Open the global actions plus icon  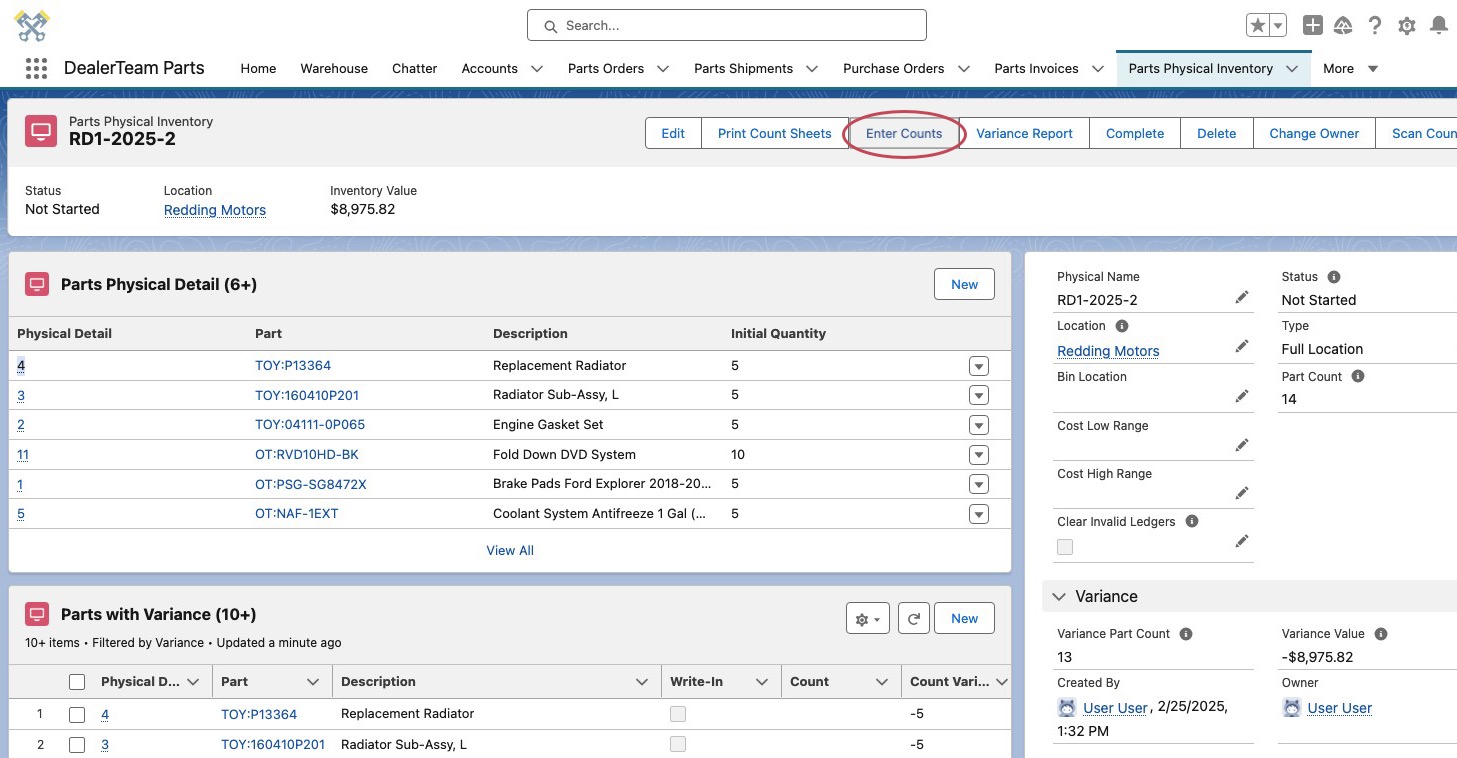(1312, 26)
